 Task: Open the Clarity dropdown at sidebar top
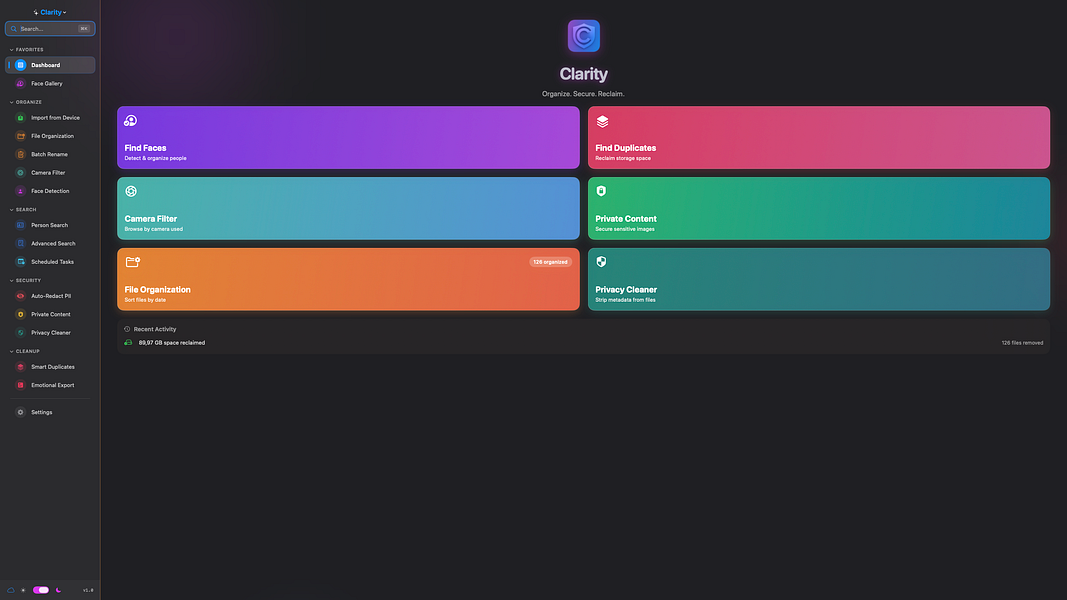pos(50,12)
